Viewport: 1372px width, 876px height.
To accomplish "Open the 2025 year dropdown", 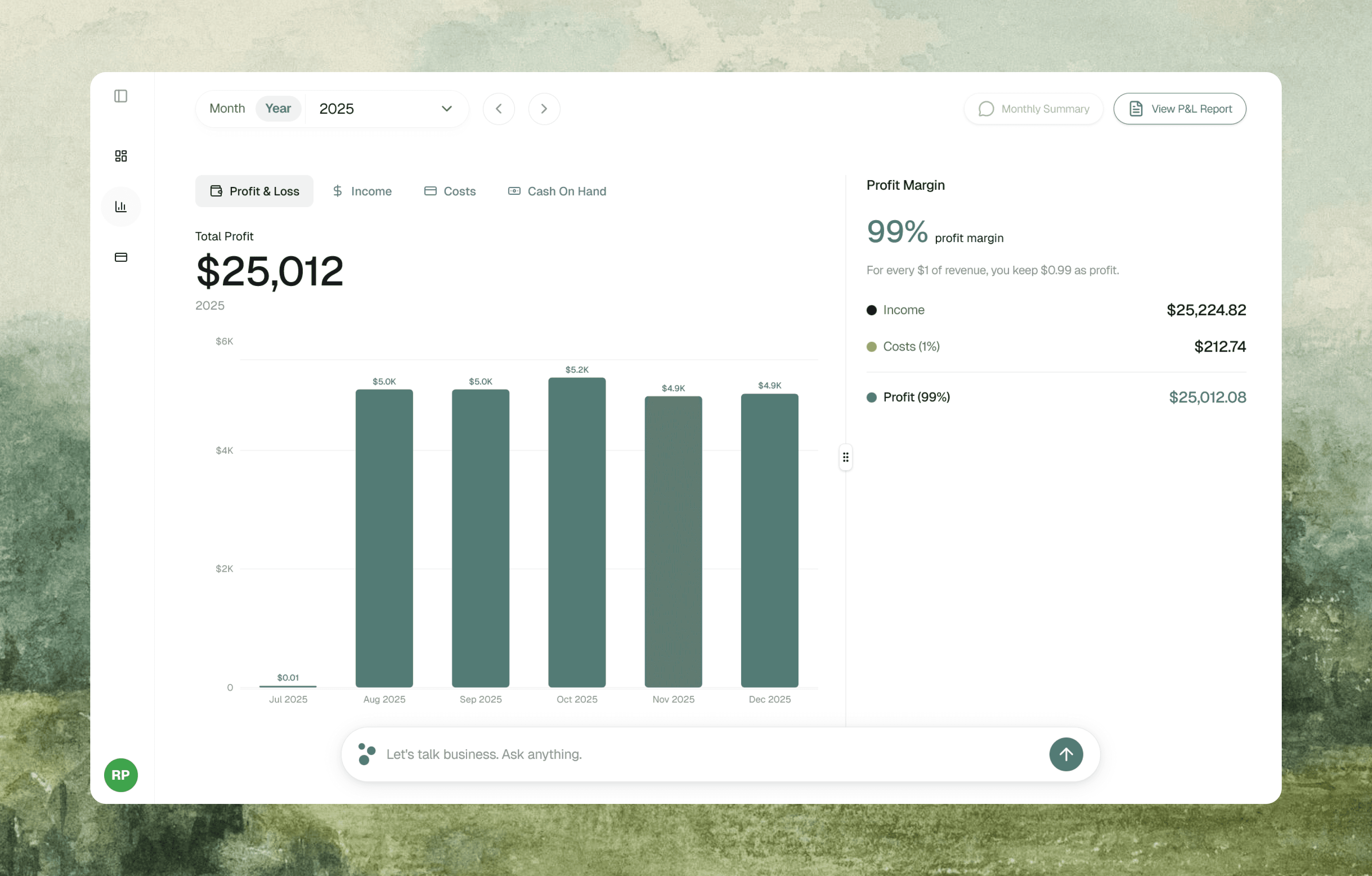I will (386, 108).
